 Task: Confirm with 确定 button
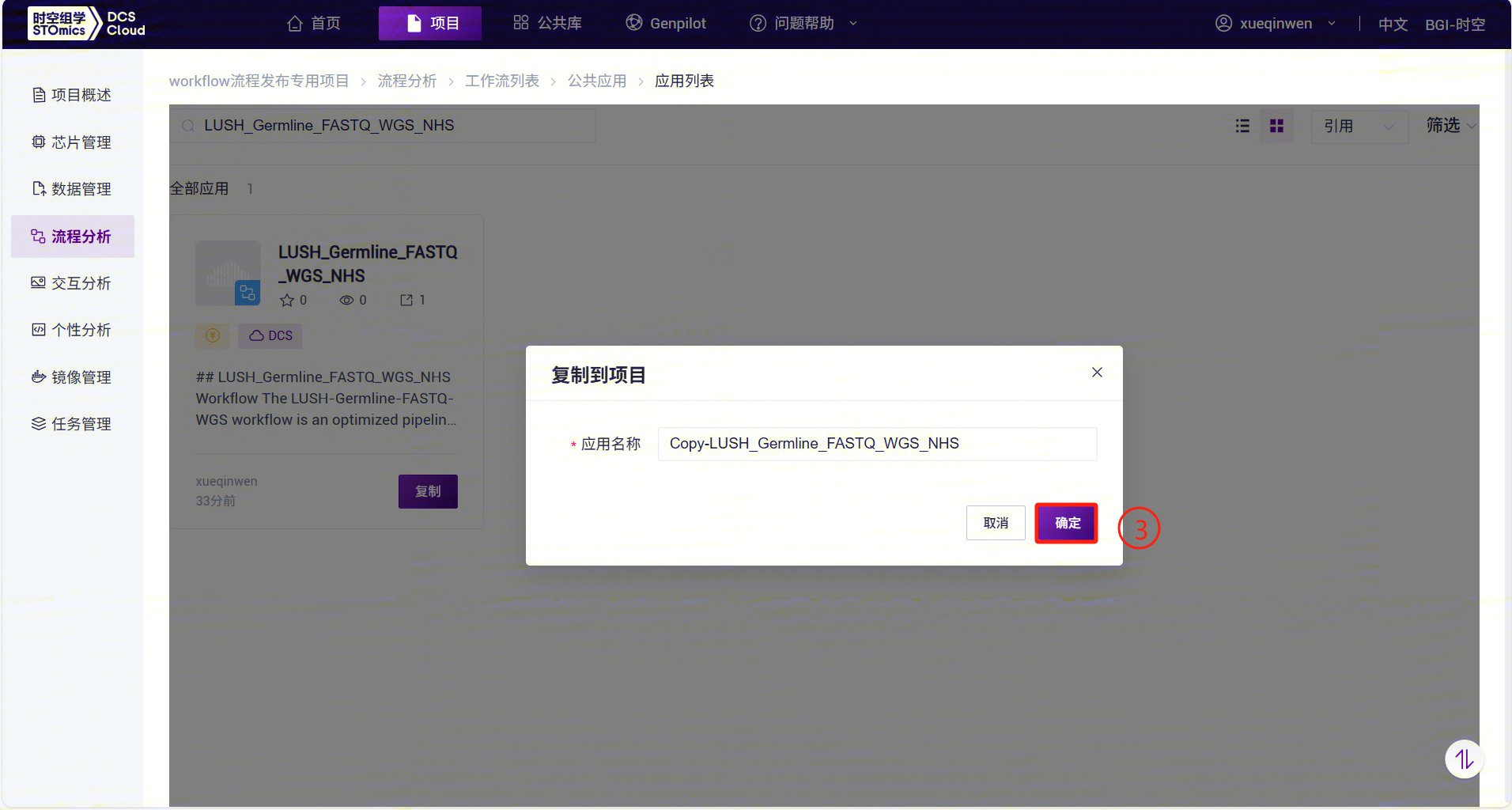tap(1067, 523)
